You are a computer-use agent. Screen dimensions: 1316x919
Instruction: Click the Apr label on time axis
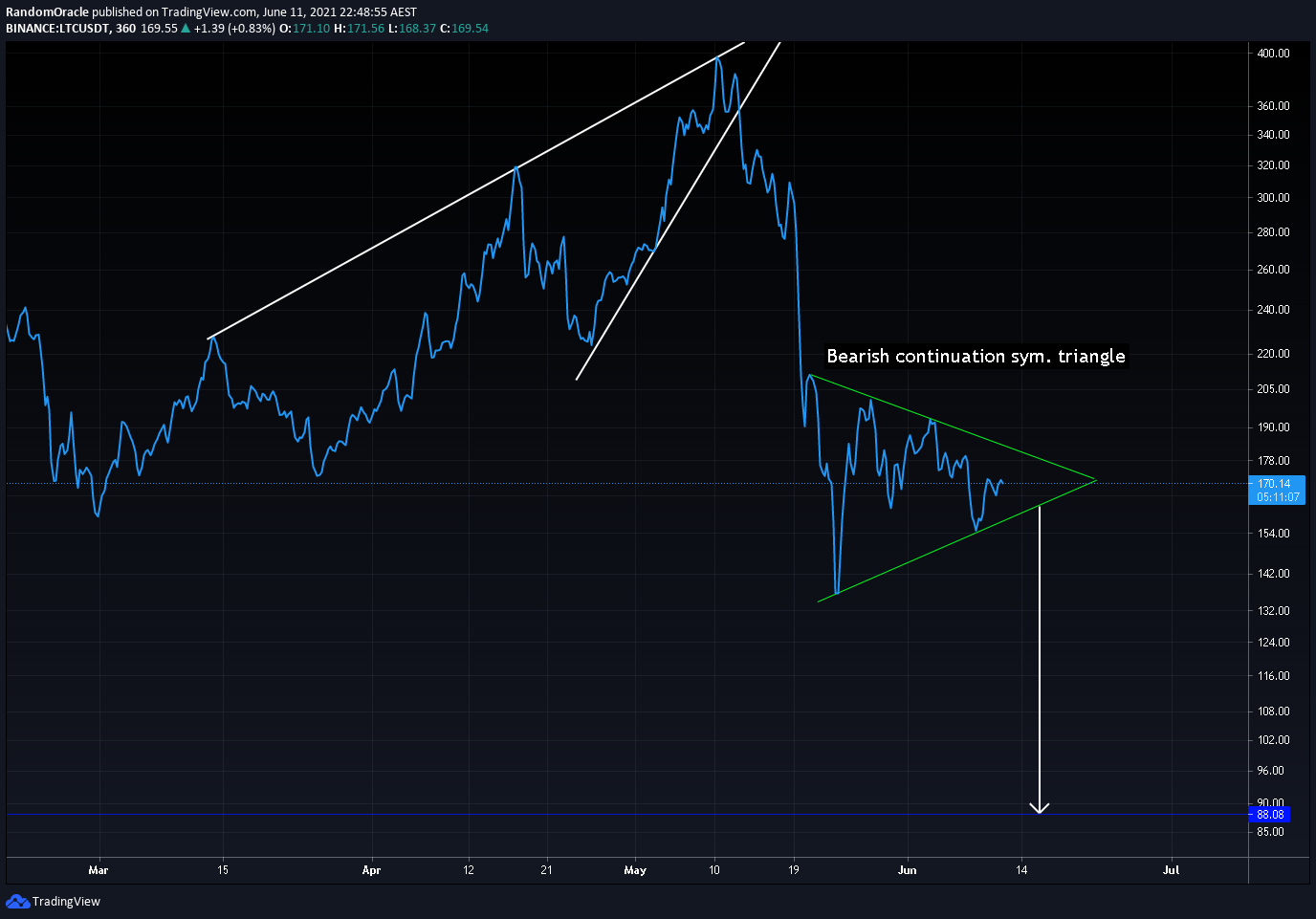tap(372, 870)
